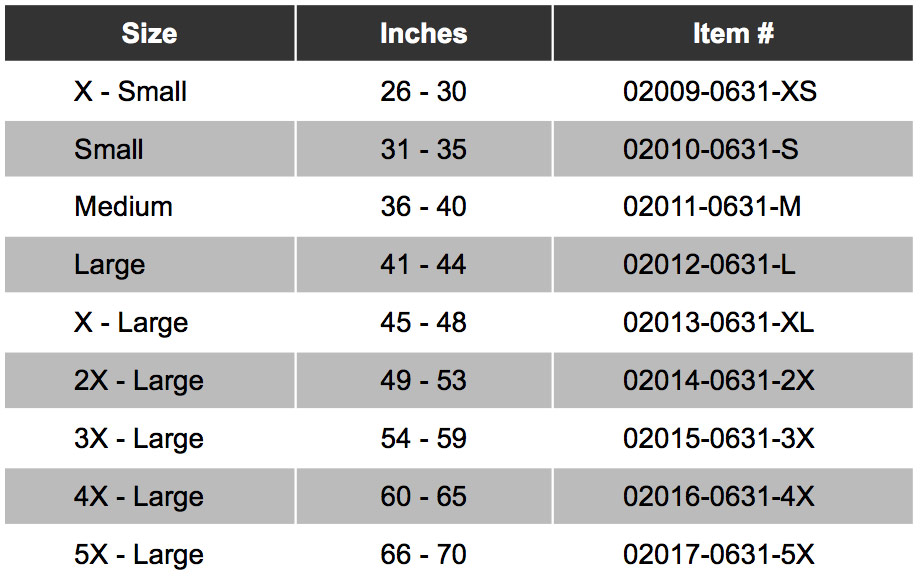Select the Small size cell
This screenshot has height=580, width=921.
[x=149, y=149]
